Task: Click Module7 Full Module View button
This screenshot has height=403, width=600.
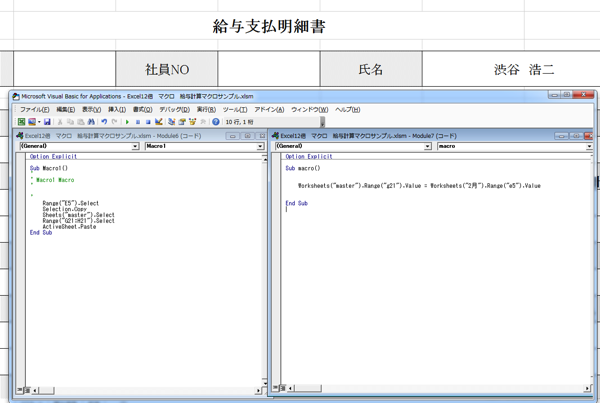Action: pos(282,388)
